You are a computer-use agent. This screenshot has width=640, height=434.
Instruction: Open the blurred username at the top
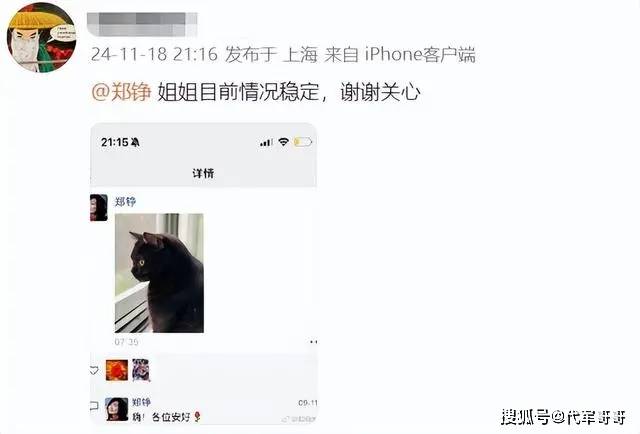142,24
